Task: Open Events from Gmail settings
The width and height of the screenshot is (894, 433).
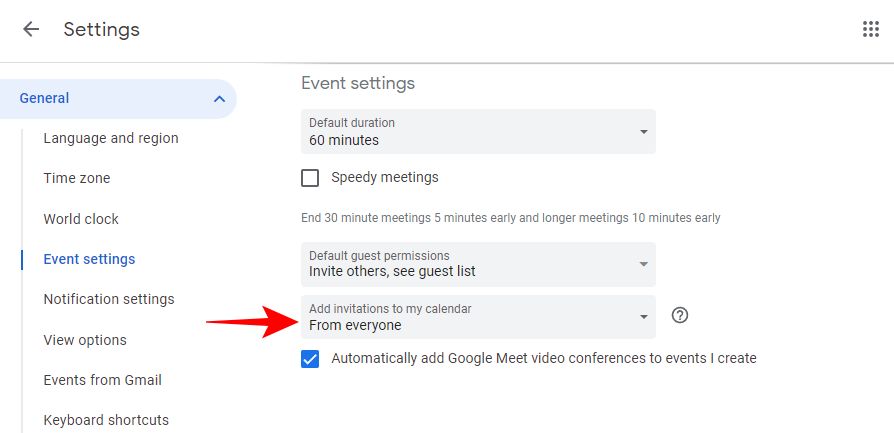Action: tap(102, 380)
